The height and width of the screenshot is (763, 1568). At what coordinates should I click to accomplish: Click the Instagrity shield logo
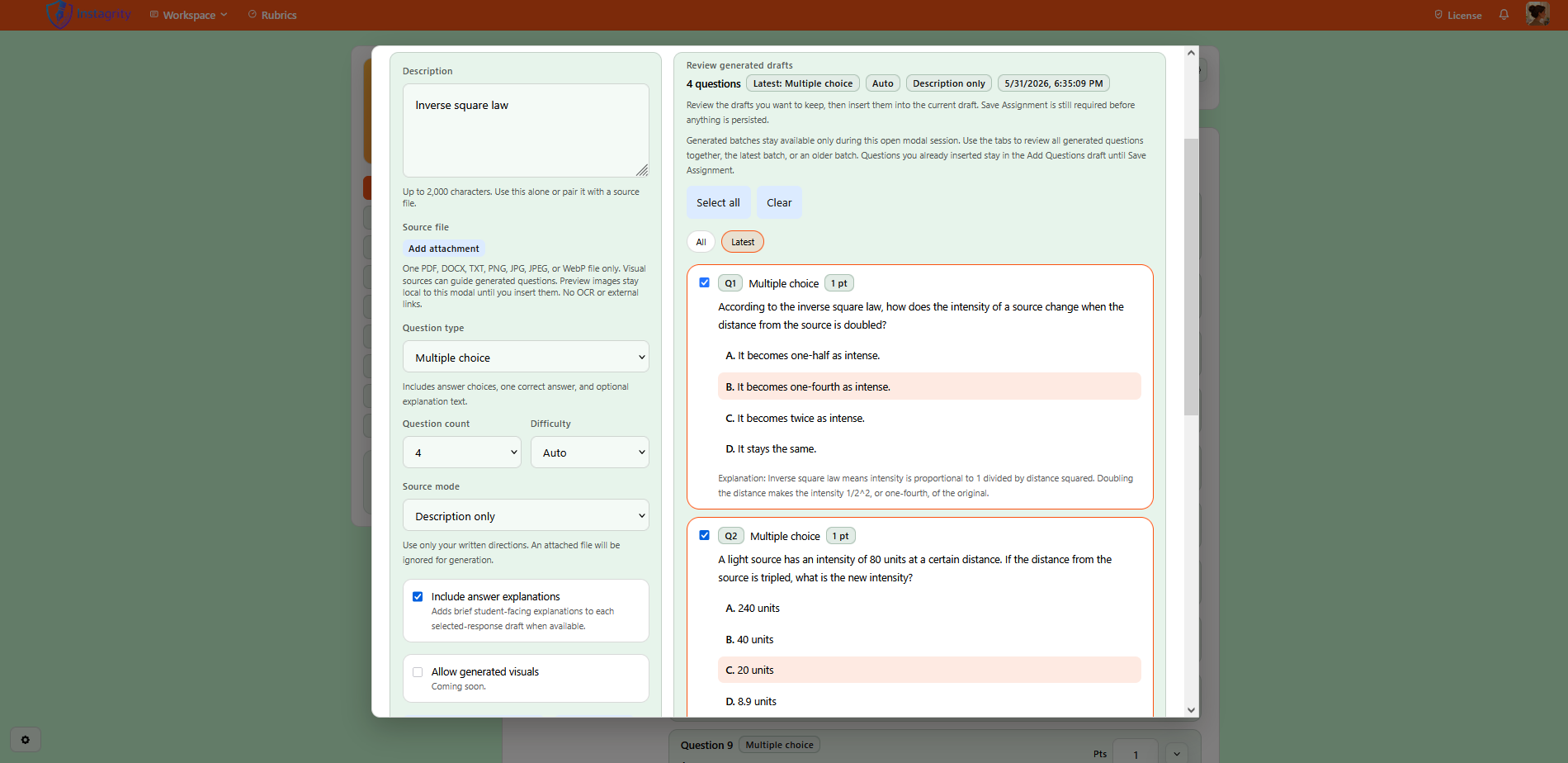tap(59, 14)
